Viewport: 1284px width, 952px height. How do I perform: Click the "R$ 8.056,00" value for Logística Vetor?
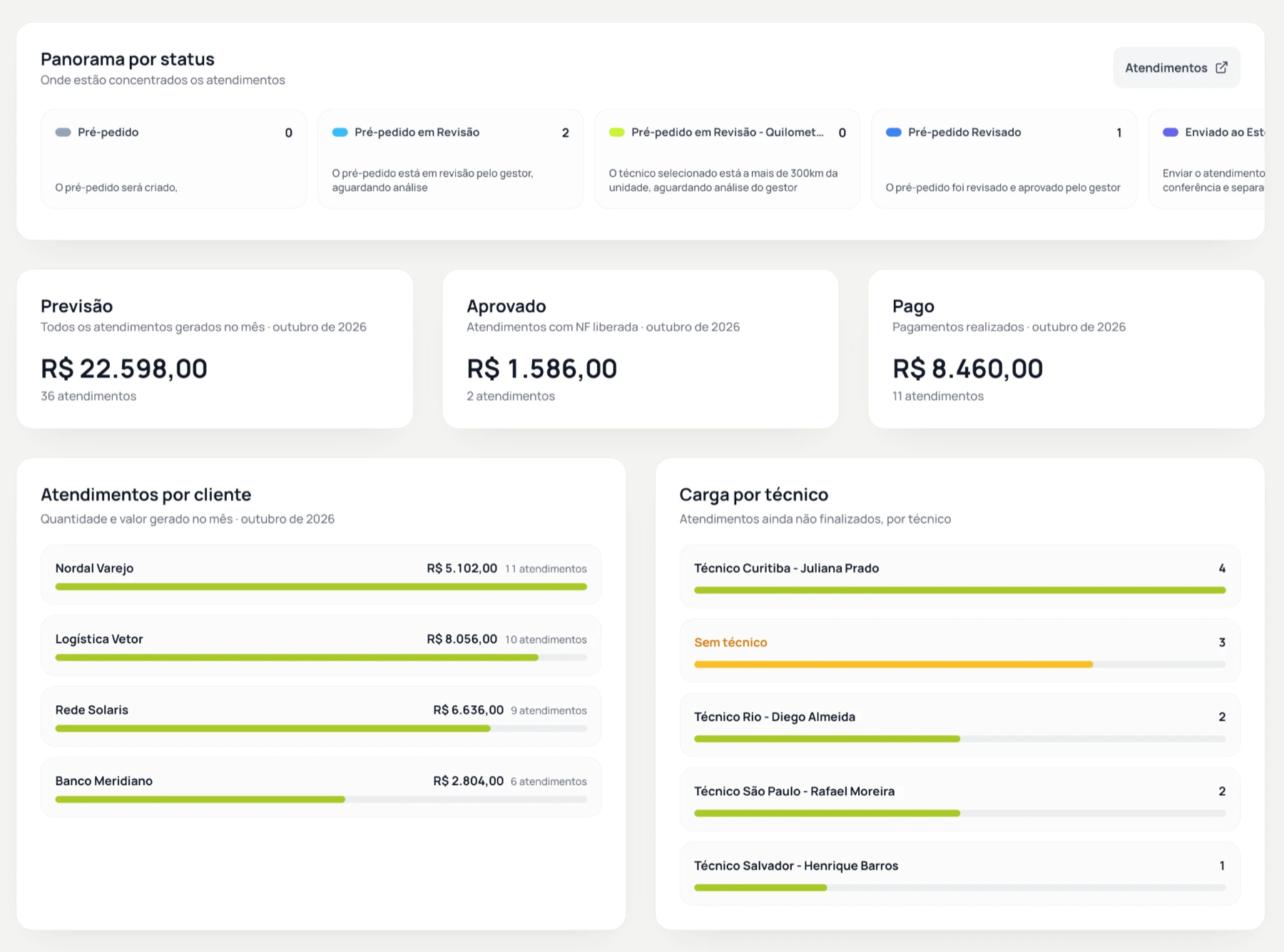[x=462, y=639]
